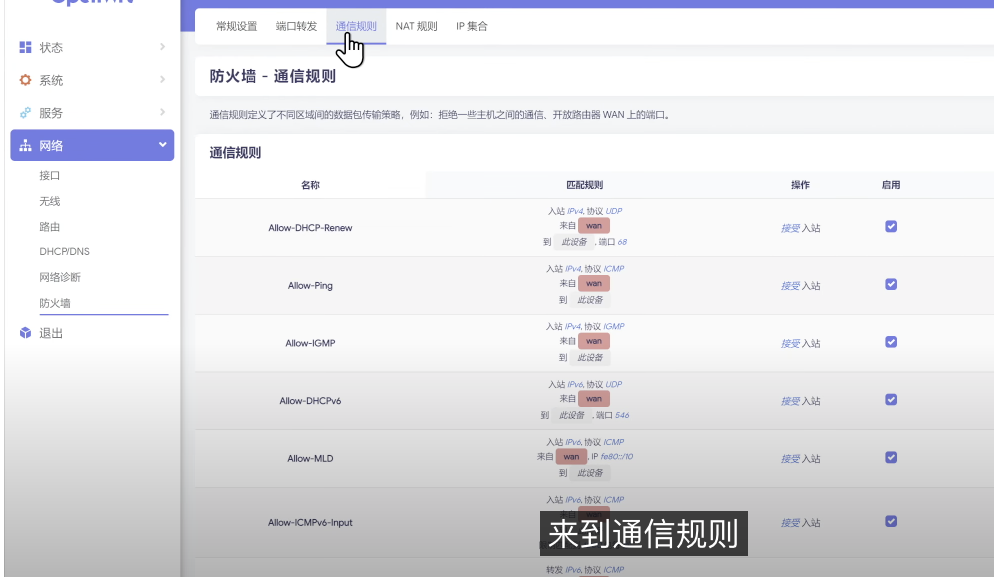Click the 服务 icon in sidebar
This screenshot has height=577, width=994.
pyautogui.click(x=26, y=113)
